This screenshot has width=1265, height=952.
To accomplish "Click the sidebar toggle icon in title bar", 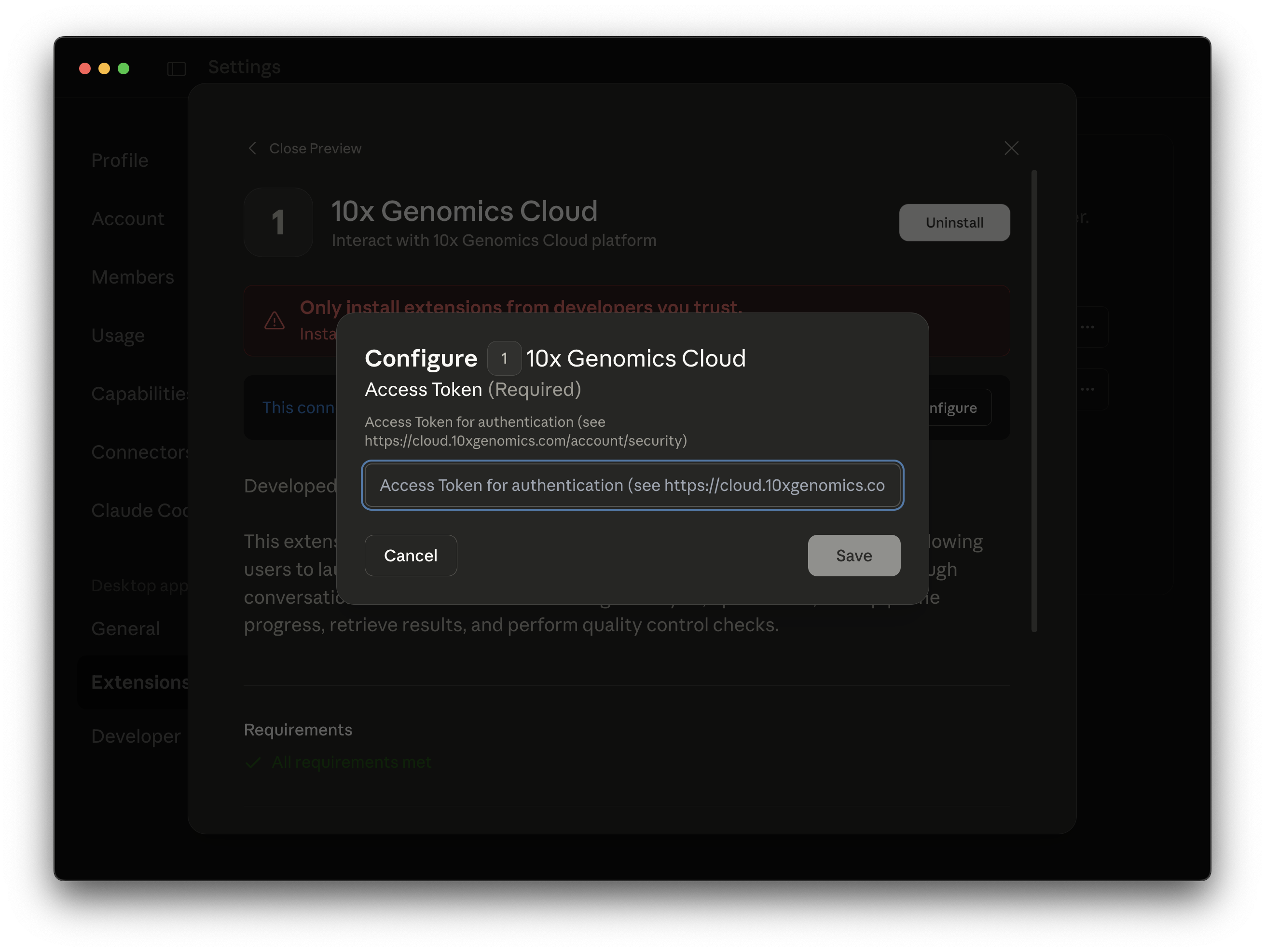I will (176, 68).
